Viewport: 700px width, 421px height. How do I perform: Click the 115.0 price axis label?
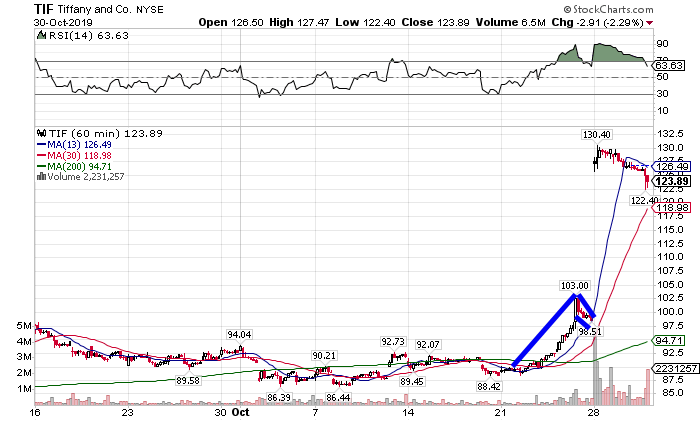[x=670, y=229]
